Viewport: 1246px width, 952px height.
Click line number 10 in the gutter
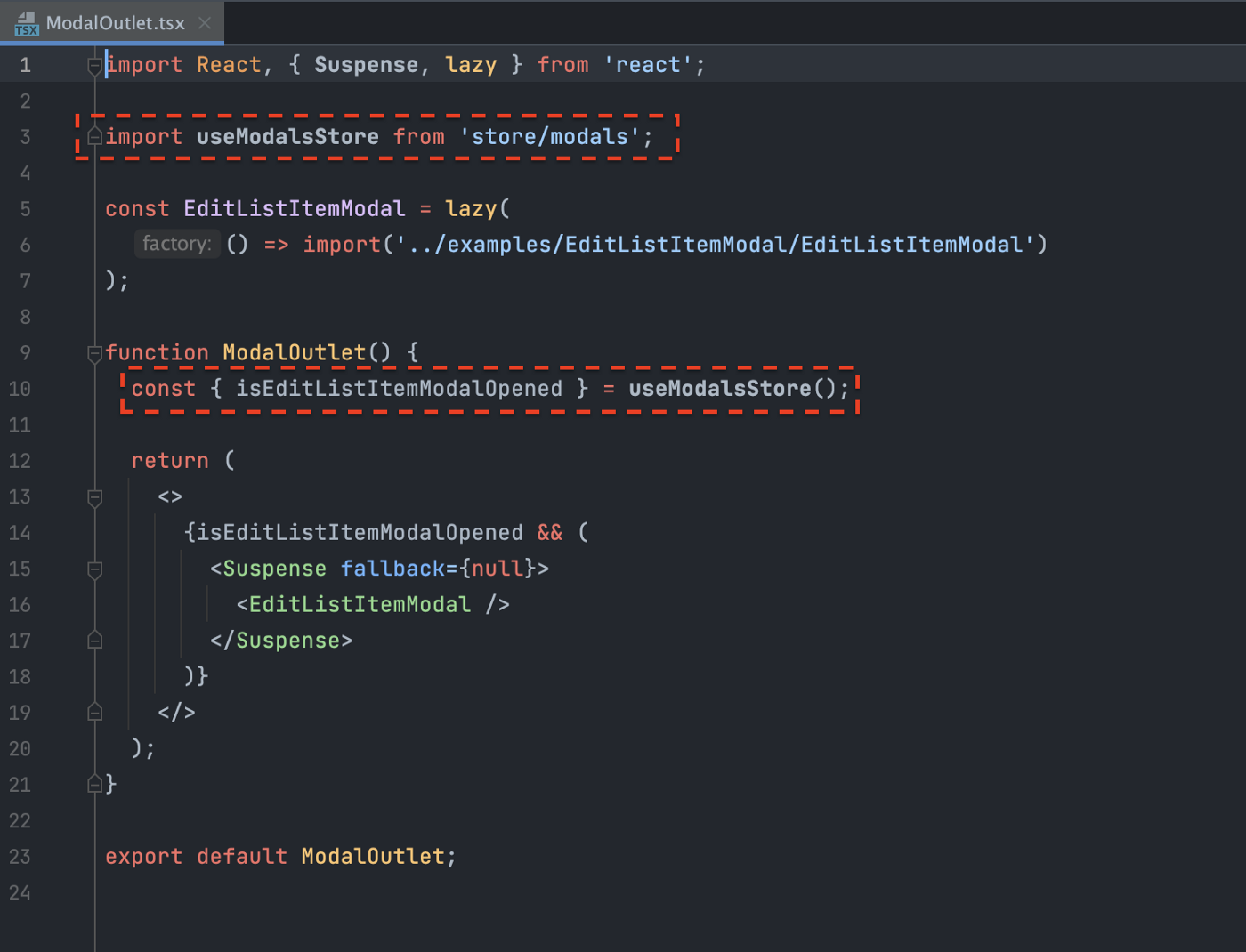click(x=20, y=389)
